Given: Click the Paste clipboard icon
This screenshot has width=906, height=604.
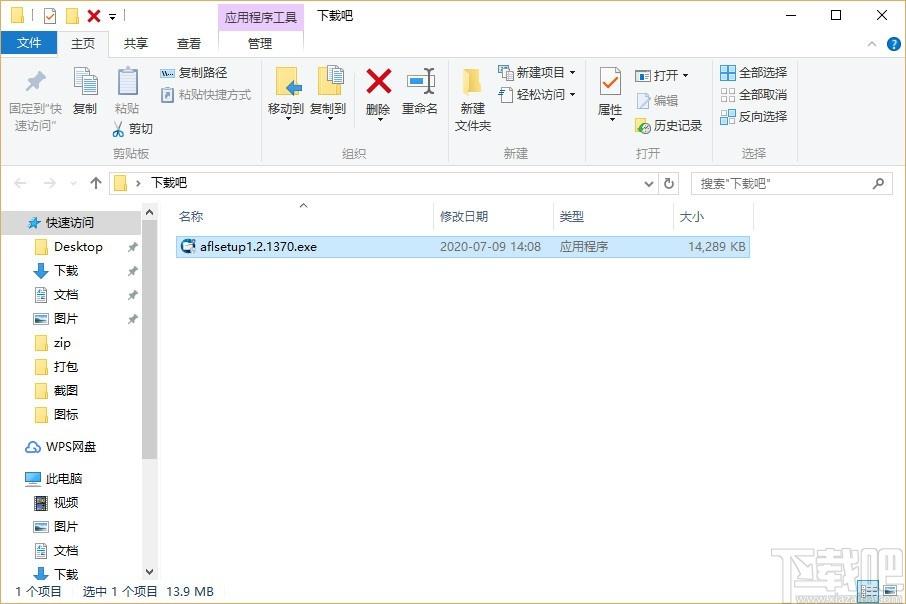Looking at the screenshot, I should 127,81.
